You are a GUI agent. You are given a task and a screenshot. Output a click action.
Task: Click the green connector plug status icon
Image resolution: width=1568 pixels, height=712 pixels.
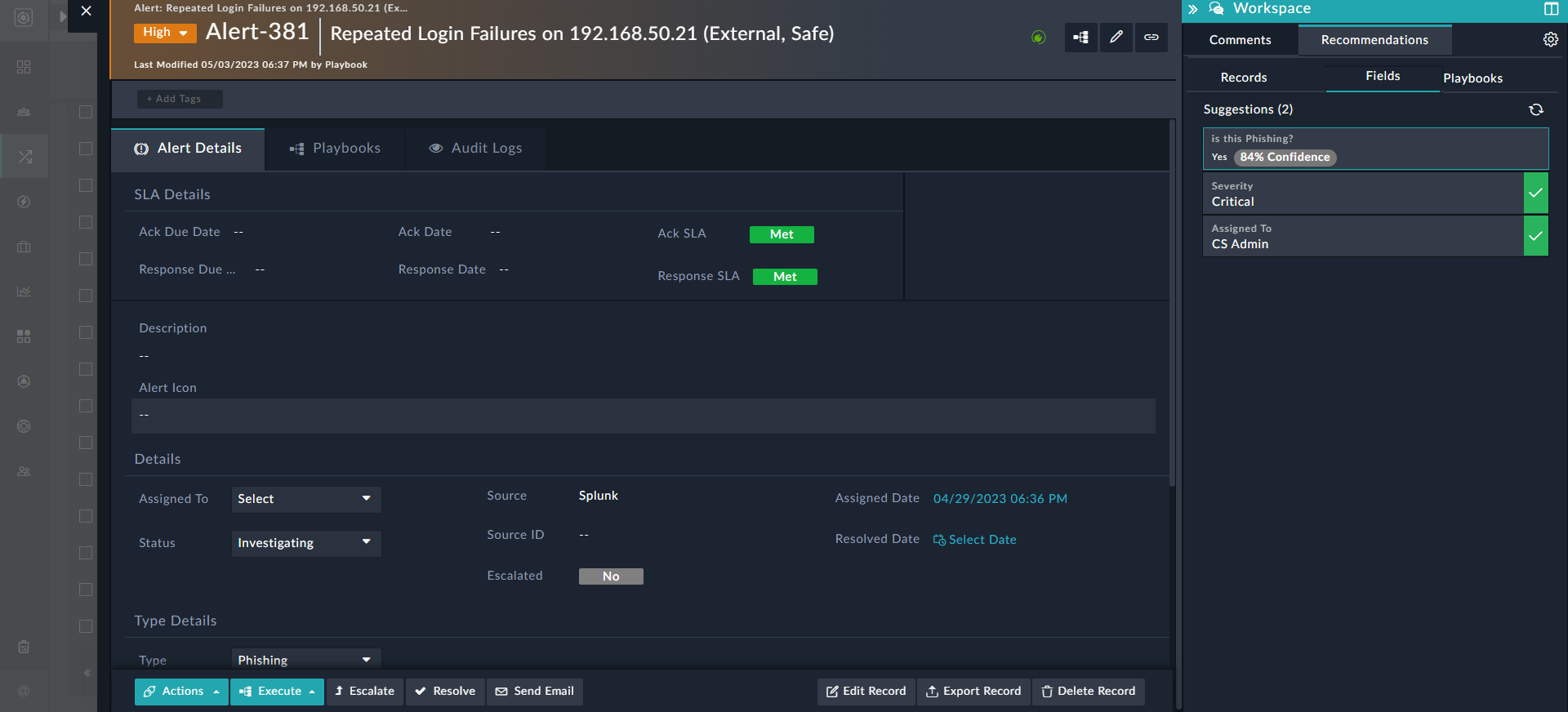pos(1039,38)
